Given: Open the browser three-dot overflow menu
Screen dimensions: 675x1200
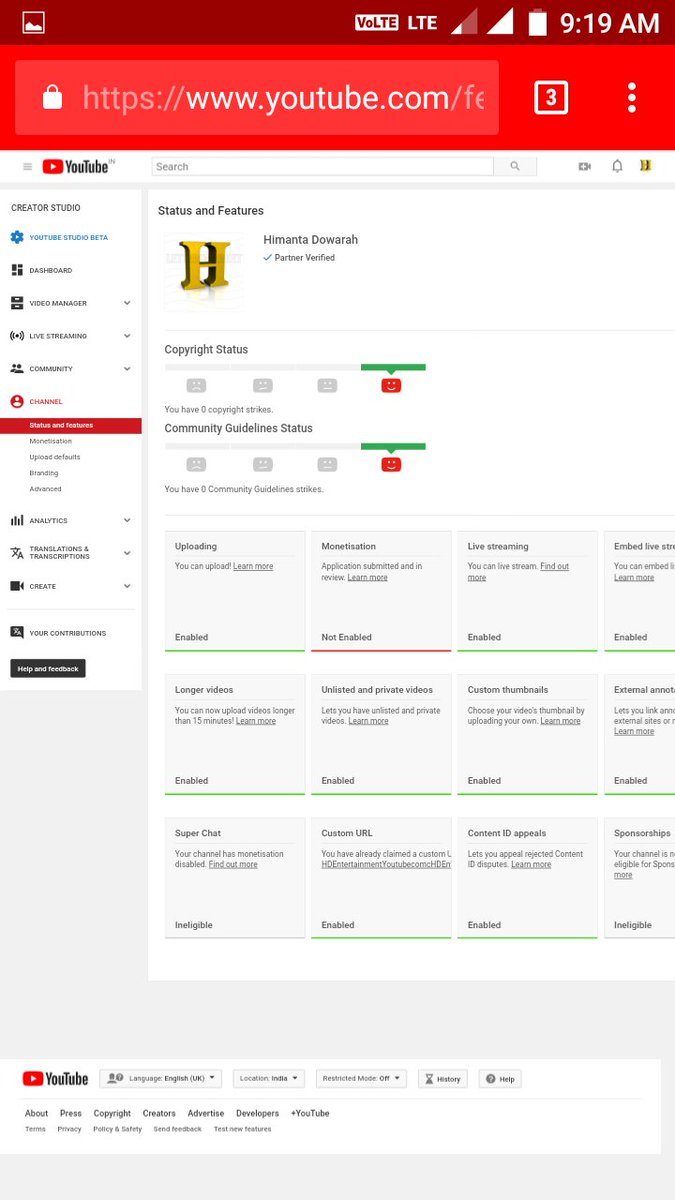Looking at the screenshot, I should [x=632, y=97].
